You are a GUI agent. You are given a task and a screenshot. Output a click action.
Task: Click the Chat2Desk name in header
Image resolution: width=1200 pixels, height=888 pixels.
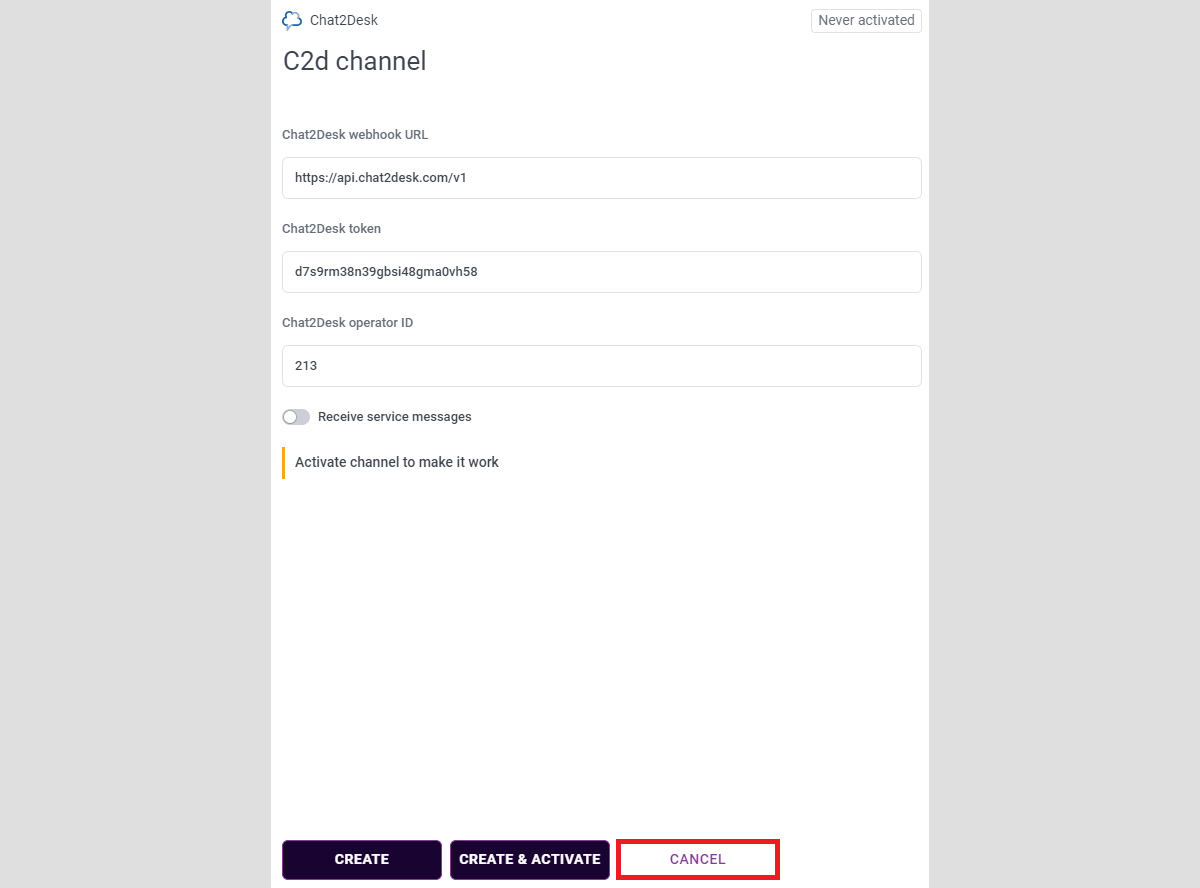[344, 20]
